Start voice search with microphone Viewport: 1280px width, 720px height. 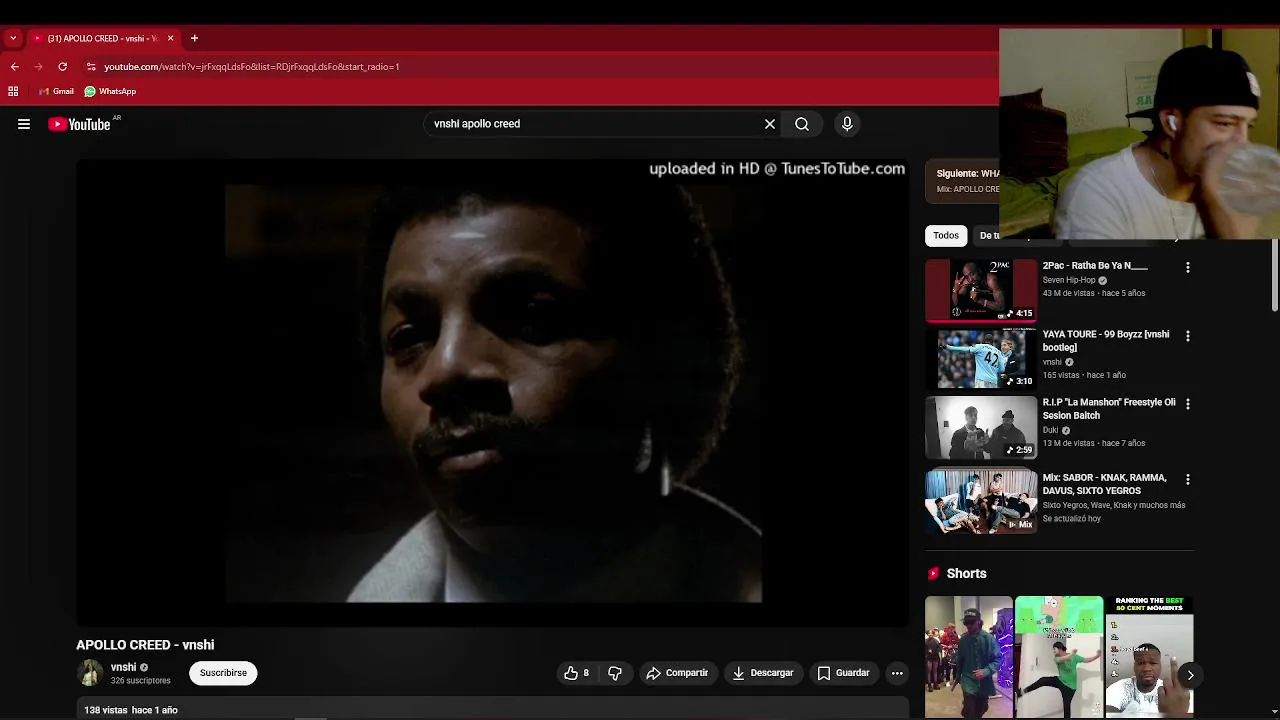[x=847, y=124]
